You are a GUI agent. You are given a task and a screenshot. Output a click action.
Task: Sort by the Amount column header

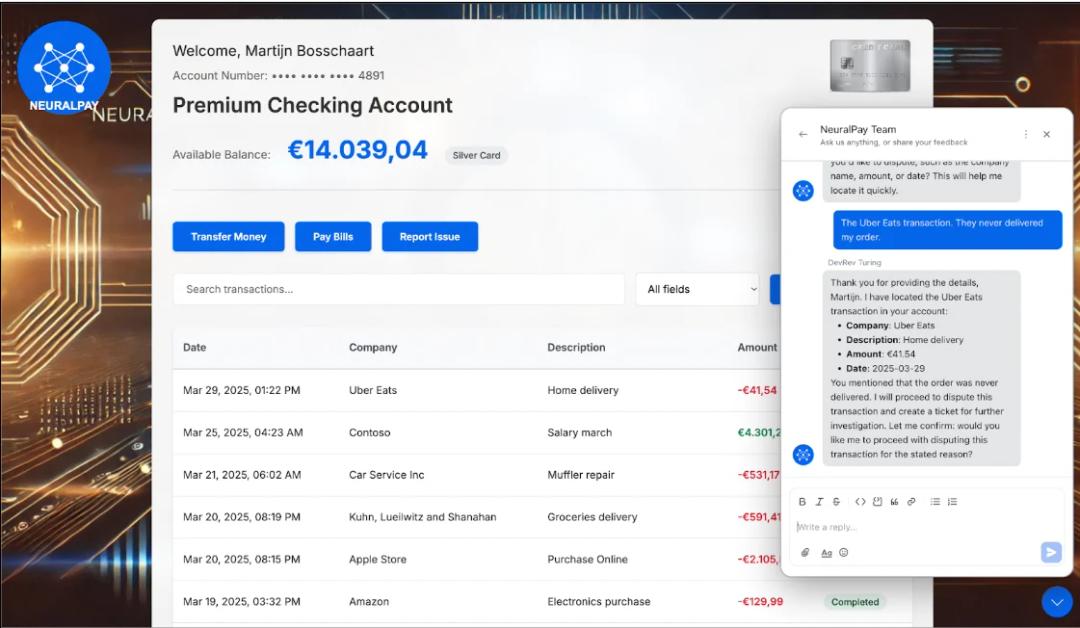[757, 348]
